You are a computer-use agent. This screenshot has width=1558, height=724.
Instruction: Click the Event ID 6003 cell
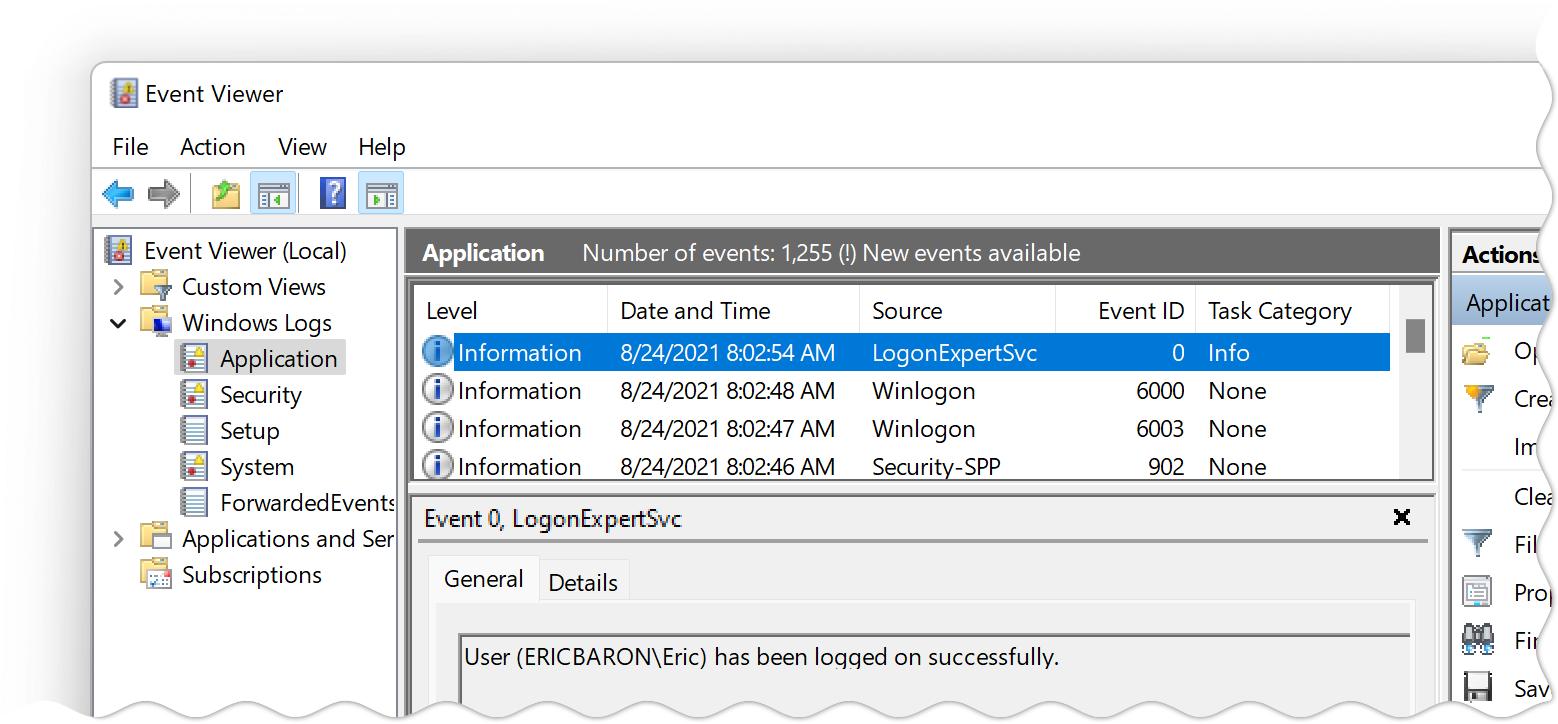(1160, 428)
